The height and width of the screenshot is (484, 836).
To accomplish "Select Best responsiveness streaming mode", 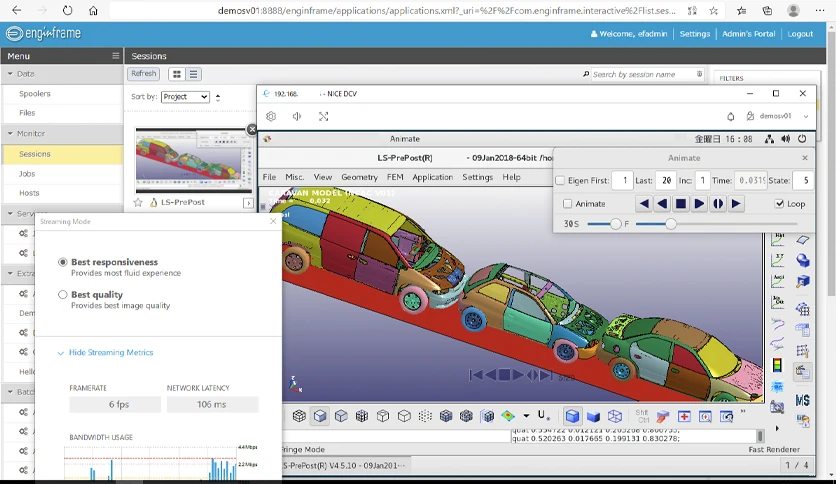I will [63, 262].
